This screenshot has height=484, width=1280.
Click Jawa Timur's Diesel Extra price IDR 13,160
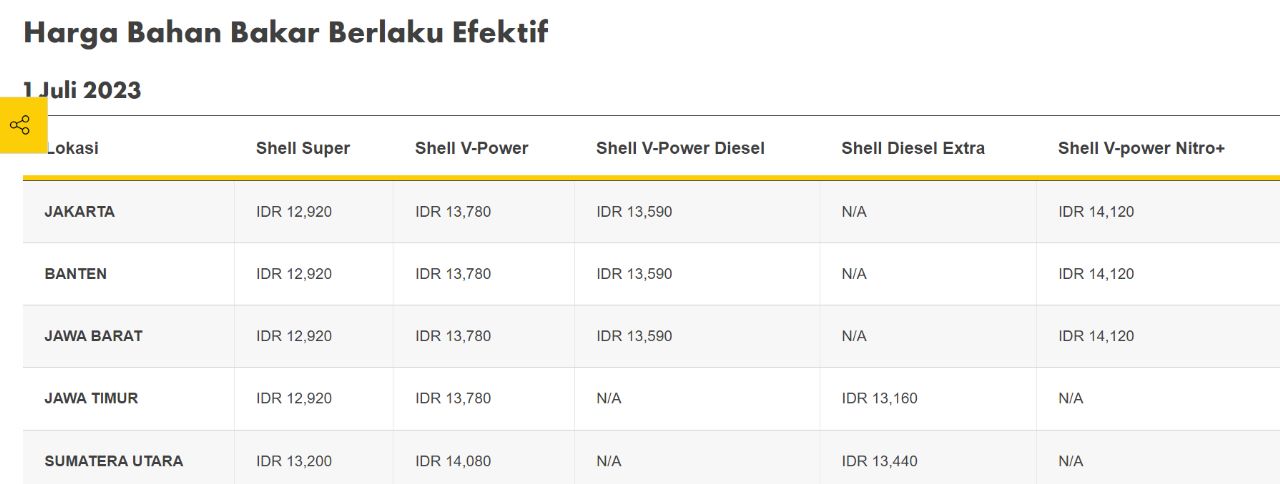point(880,398)
